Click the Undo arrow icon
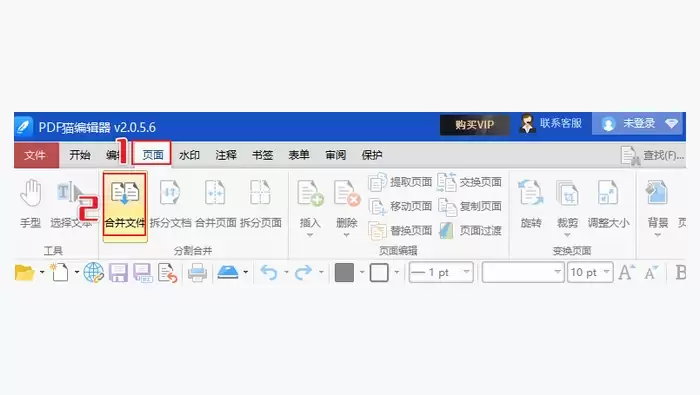 tap(269, 272)
